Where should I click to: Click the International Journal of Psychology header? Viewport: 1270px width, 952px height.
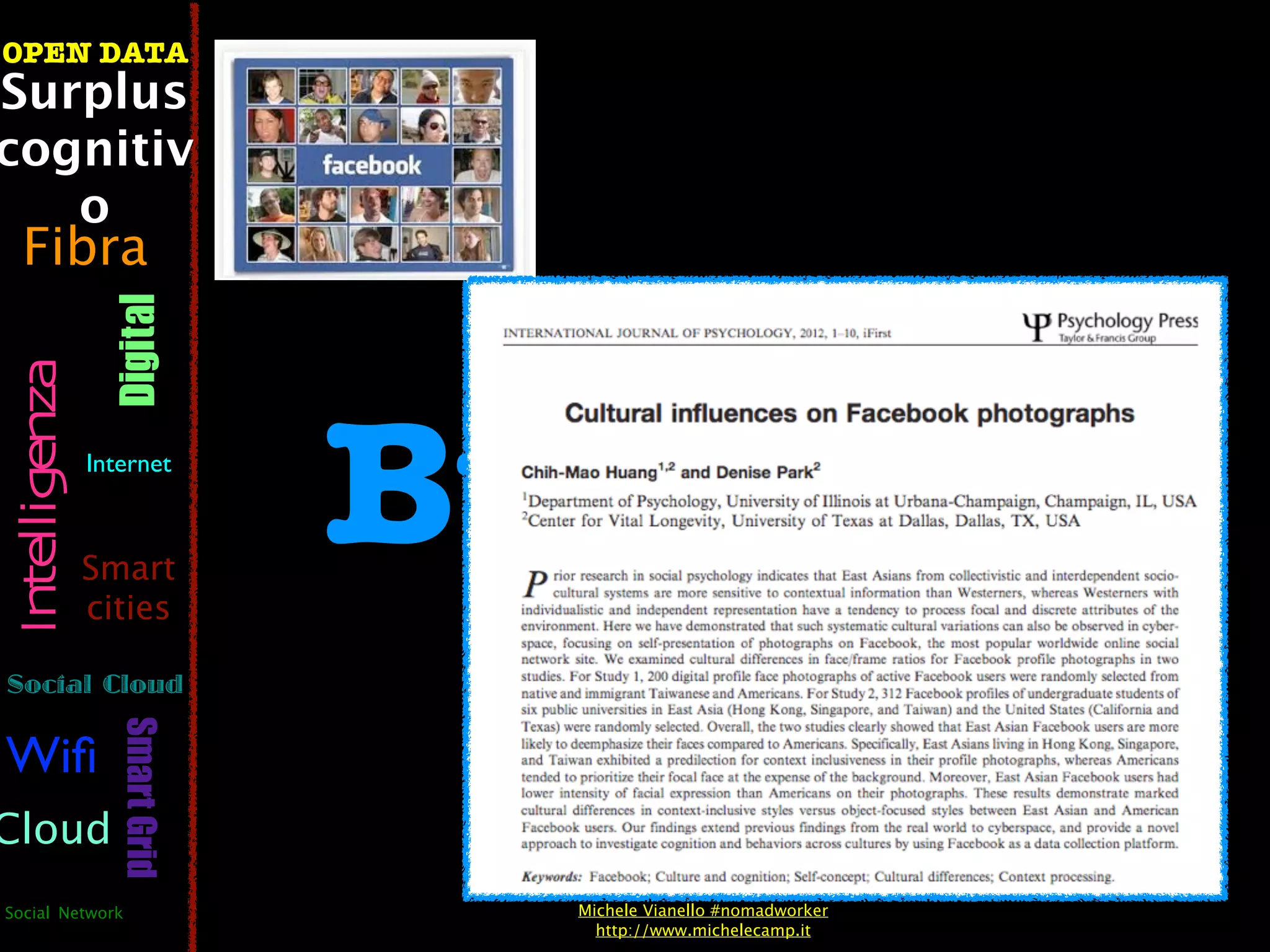pos(696,333)
